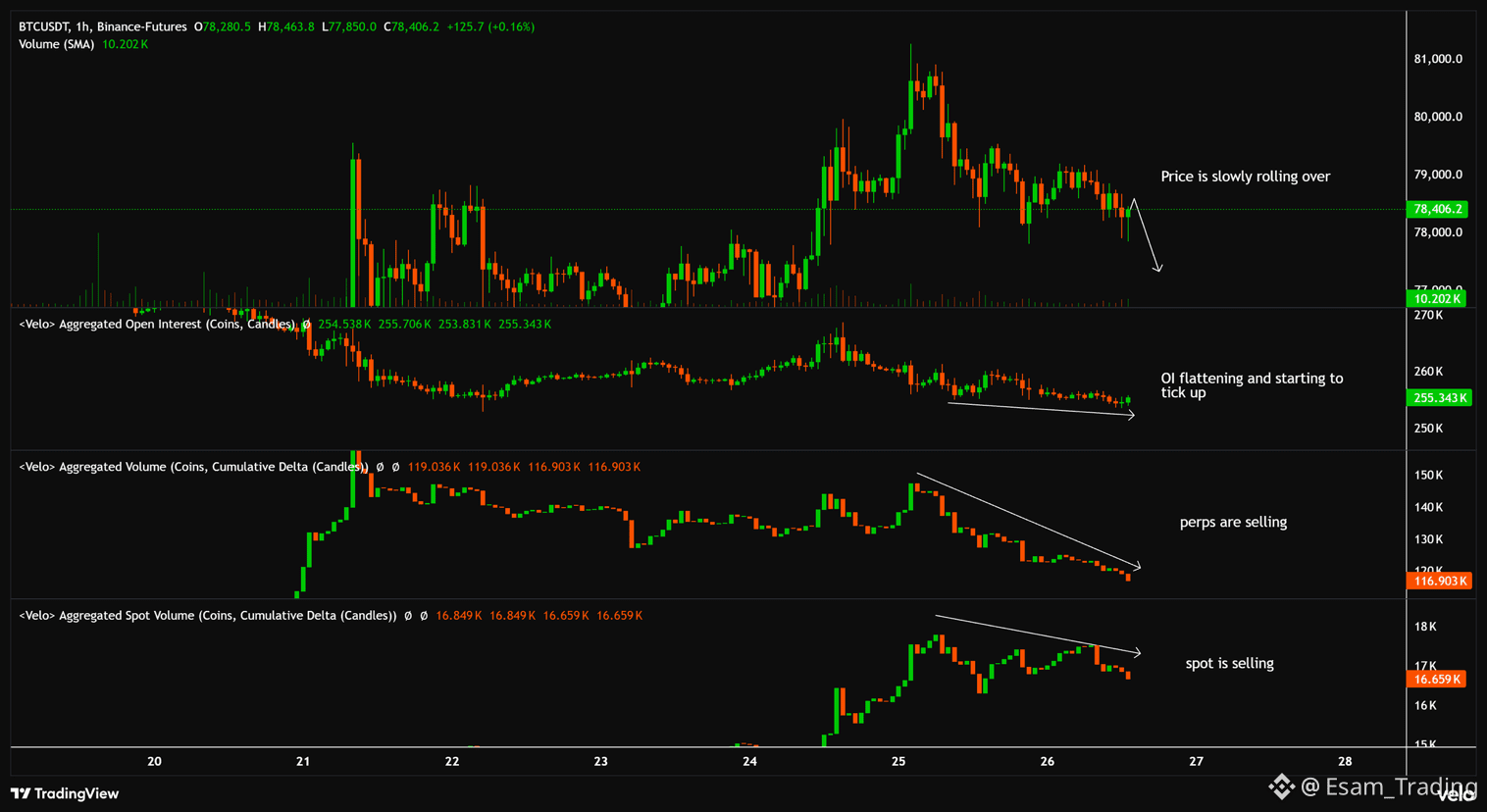Click the 140K volume delta axis label
The image size is (1487, 812).
click(1428, 508)
